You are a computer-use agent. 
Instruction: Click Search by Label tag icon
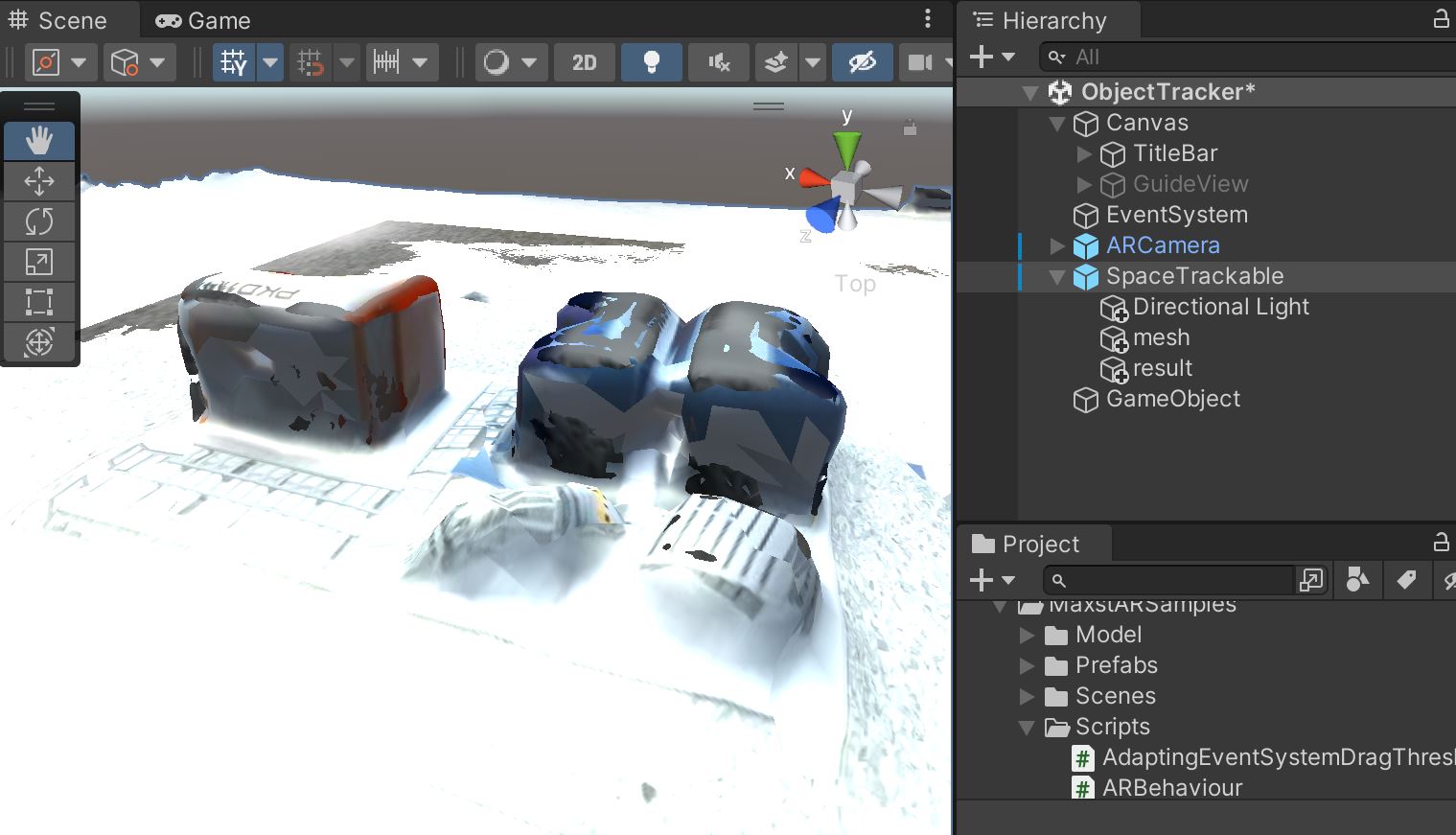pos(1406,579)
